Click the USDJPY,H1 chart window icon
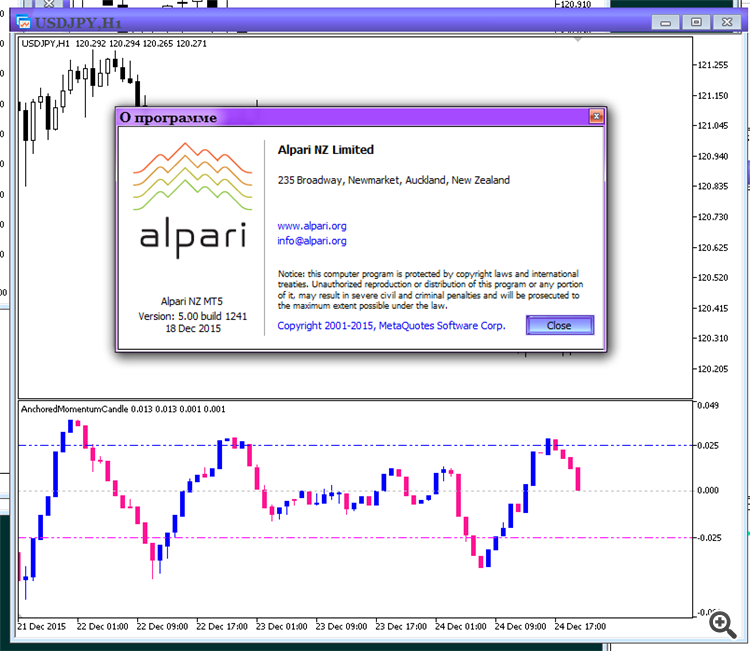 click(23, 22)
